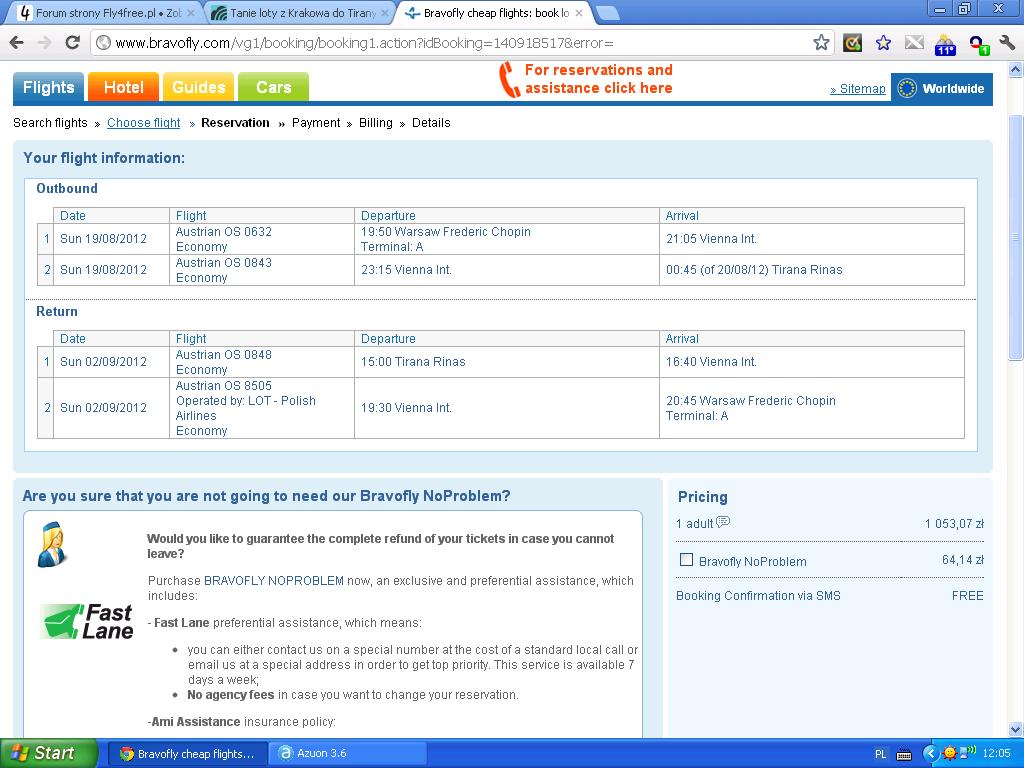Reload the Bravofly page

72,43
